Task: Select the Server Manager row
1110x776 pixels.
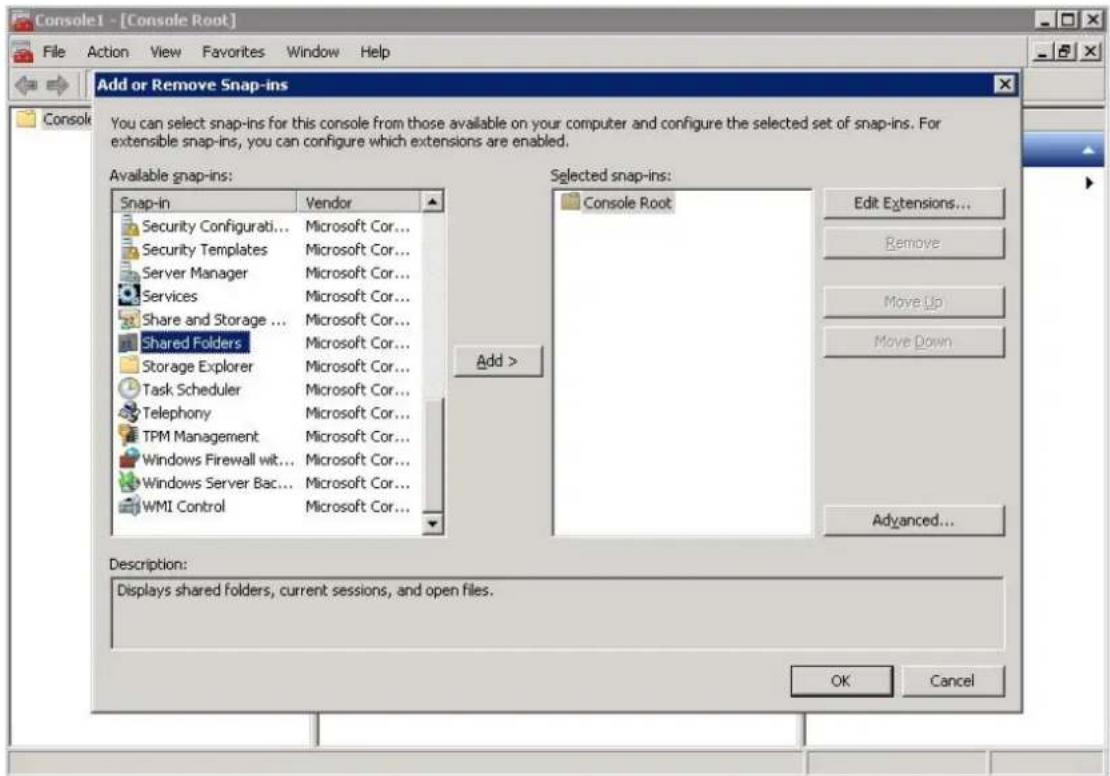Action: 266,273
